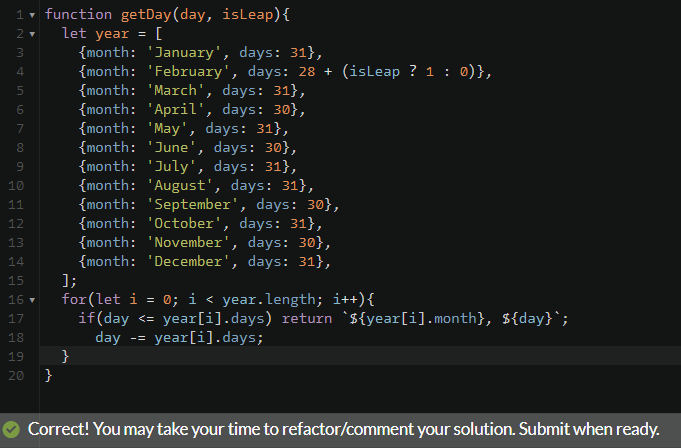Click the 'July' string on line 9

172,166
